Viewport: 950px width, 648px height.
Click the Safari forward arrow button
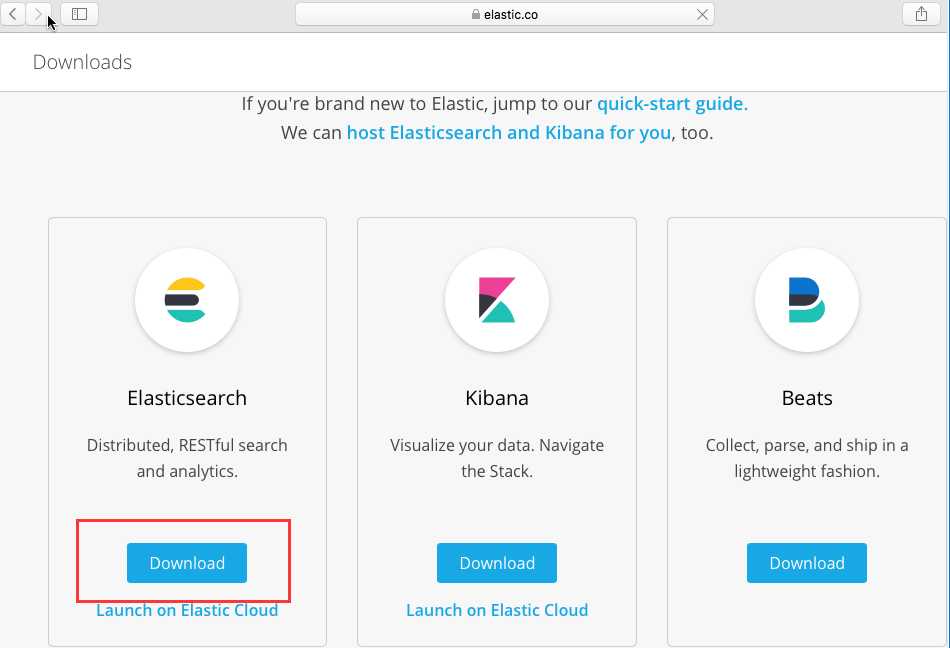(38, 14)
